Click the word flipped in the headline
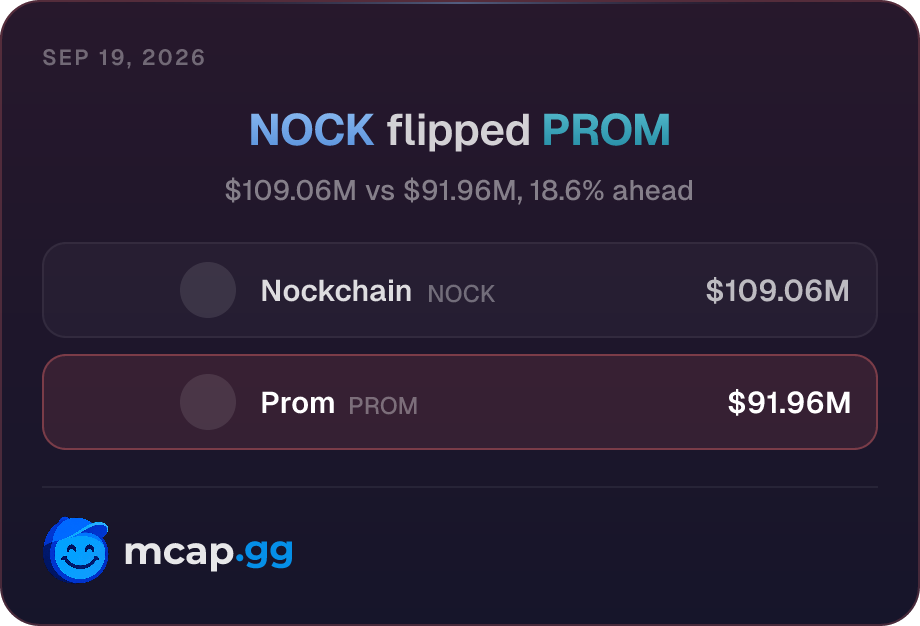Screen dimensions: 920x626 pyautogui.click(x=458, y=131)
